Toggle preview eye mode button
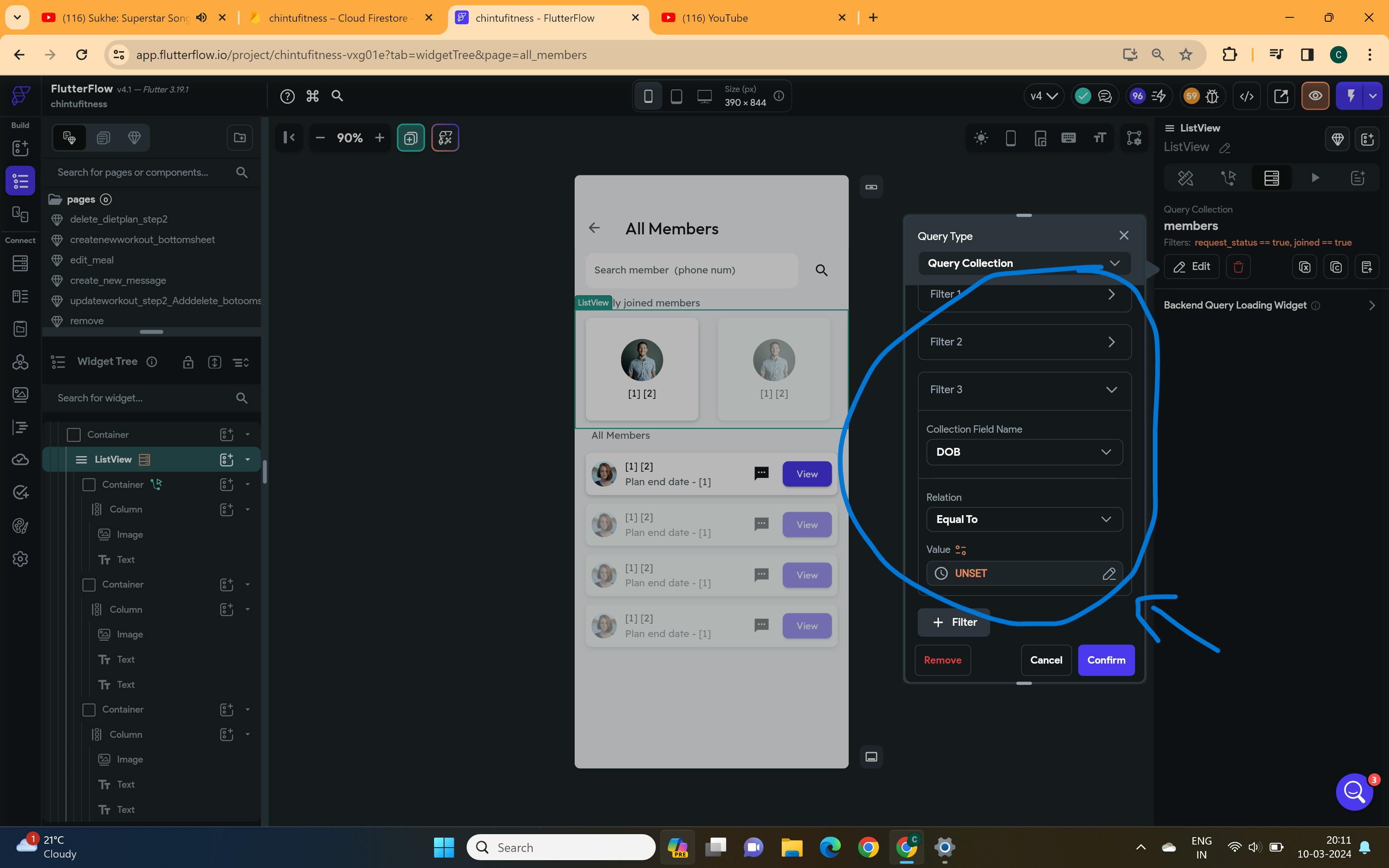The width and height of the screenshot is (1389, 868). click(1315, 96)
